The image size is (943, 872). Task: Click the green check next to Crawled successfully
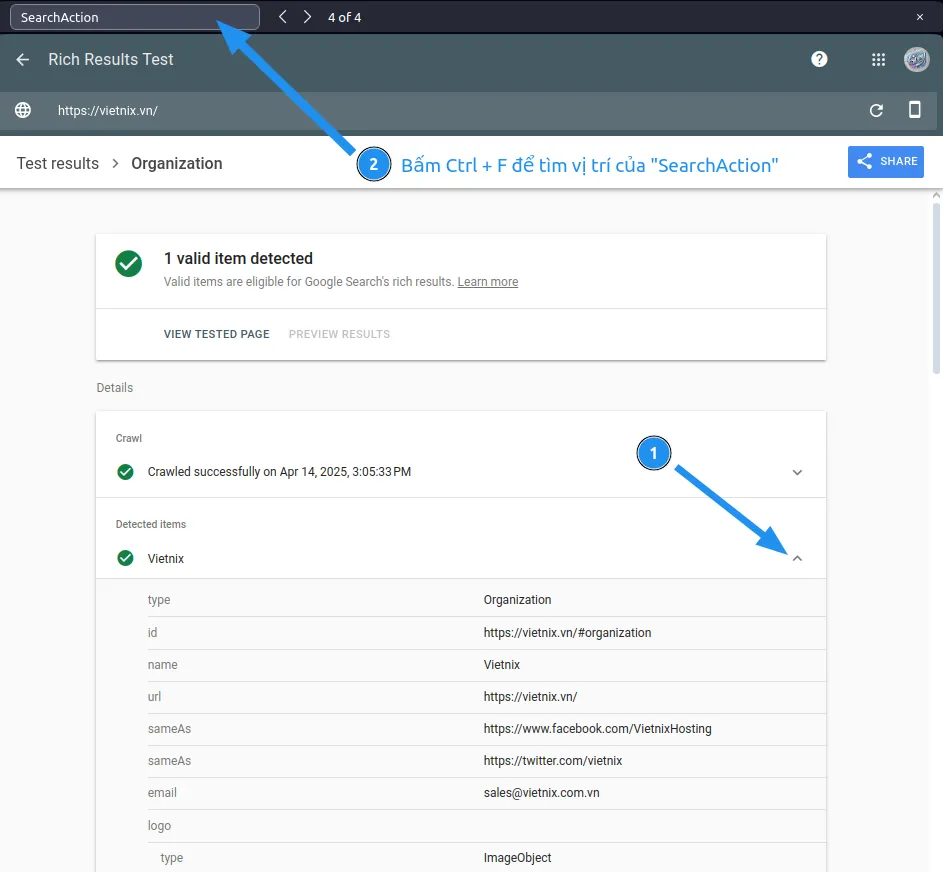pos(125,472)
